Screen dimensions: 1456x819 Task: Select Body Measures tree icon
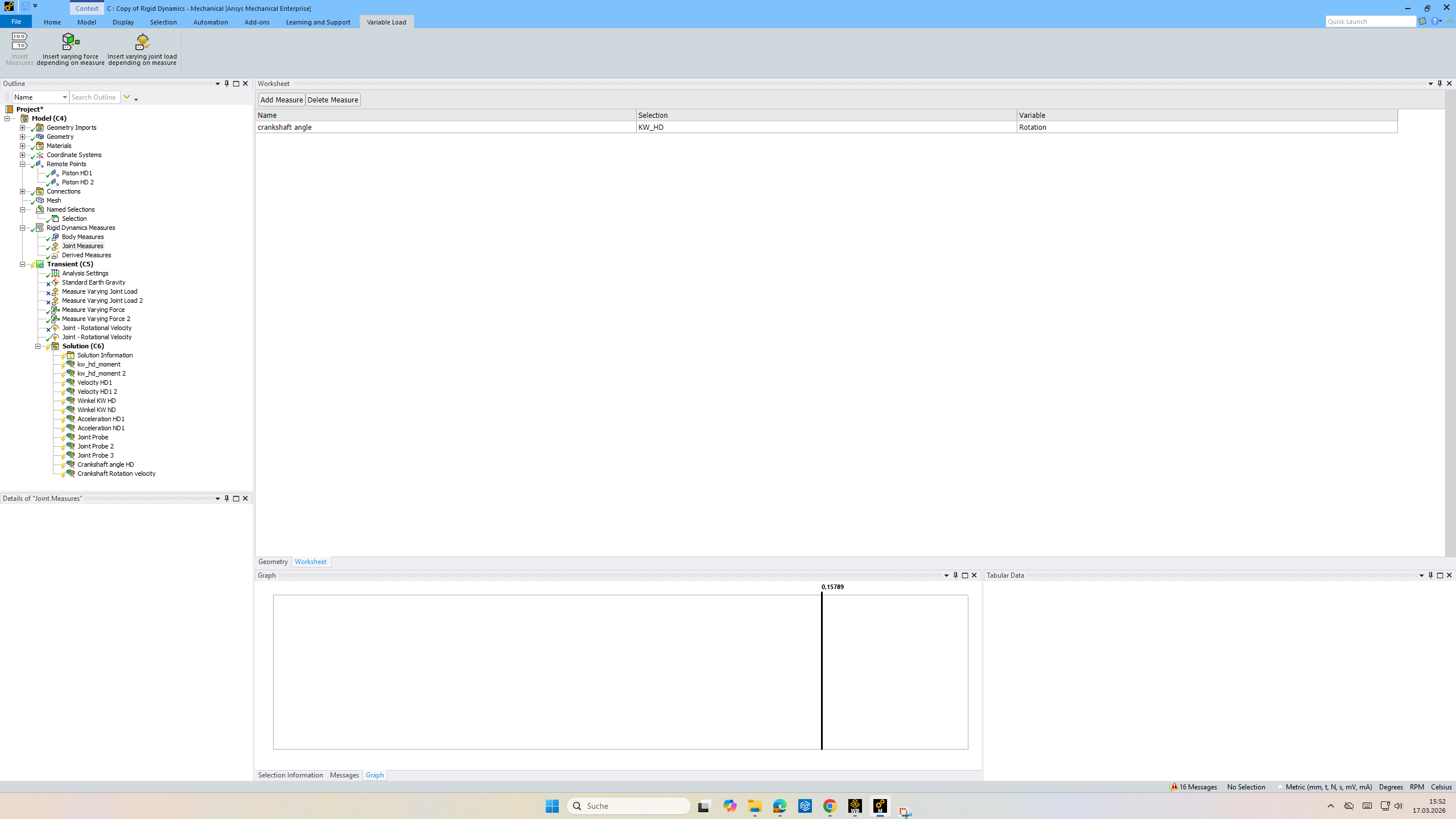[55, 237]
